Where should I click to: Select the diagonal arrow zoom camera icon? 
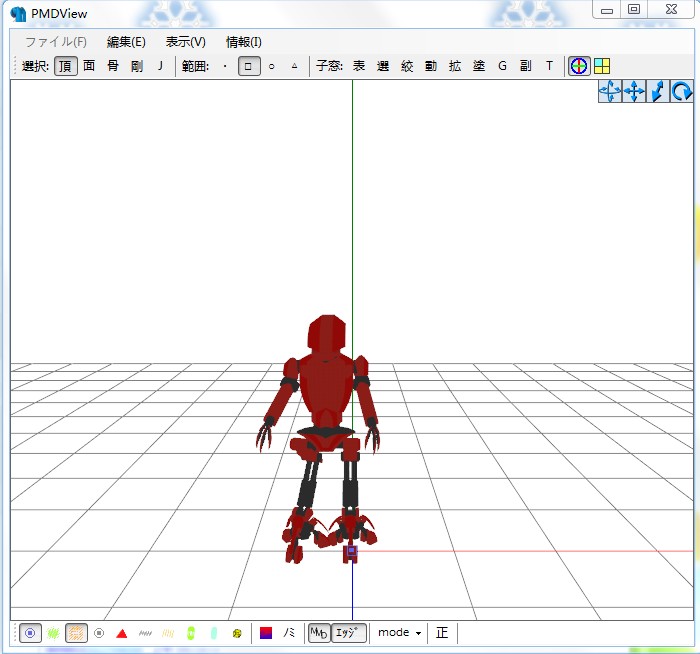pos(658,92)
